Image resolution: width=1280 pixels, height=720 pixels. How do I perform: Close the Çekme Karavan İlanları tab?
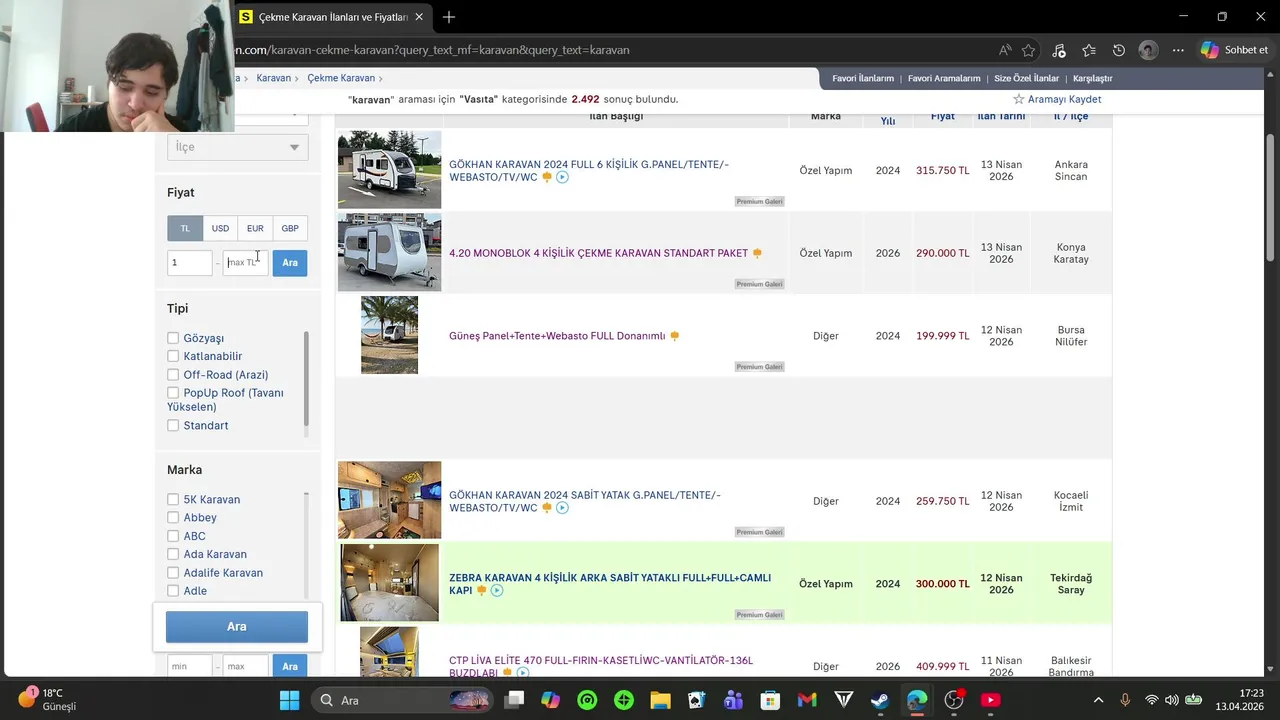419,17
